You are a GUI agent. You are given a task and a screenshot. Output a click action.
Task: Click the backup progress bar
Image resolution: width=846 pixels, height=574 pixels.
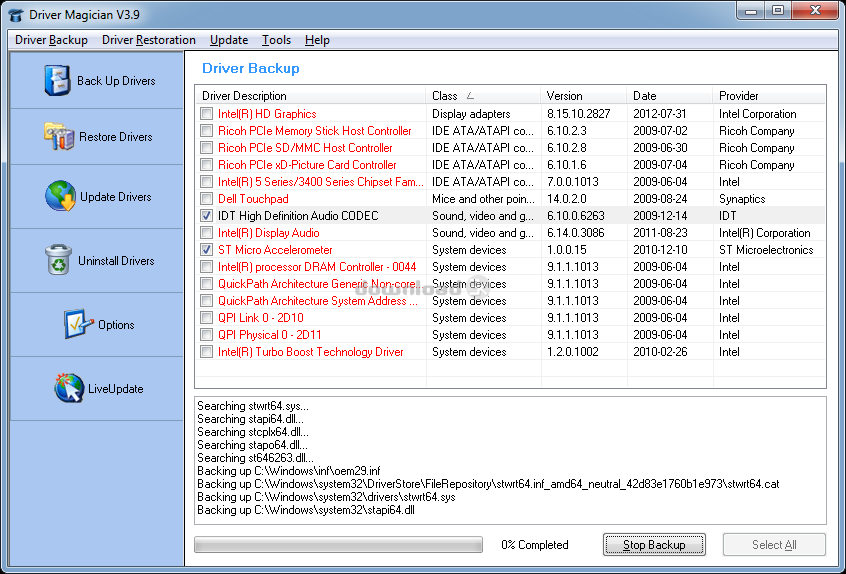tap(338, 545)
